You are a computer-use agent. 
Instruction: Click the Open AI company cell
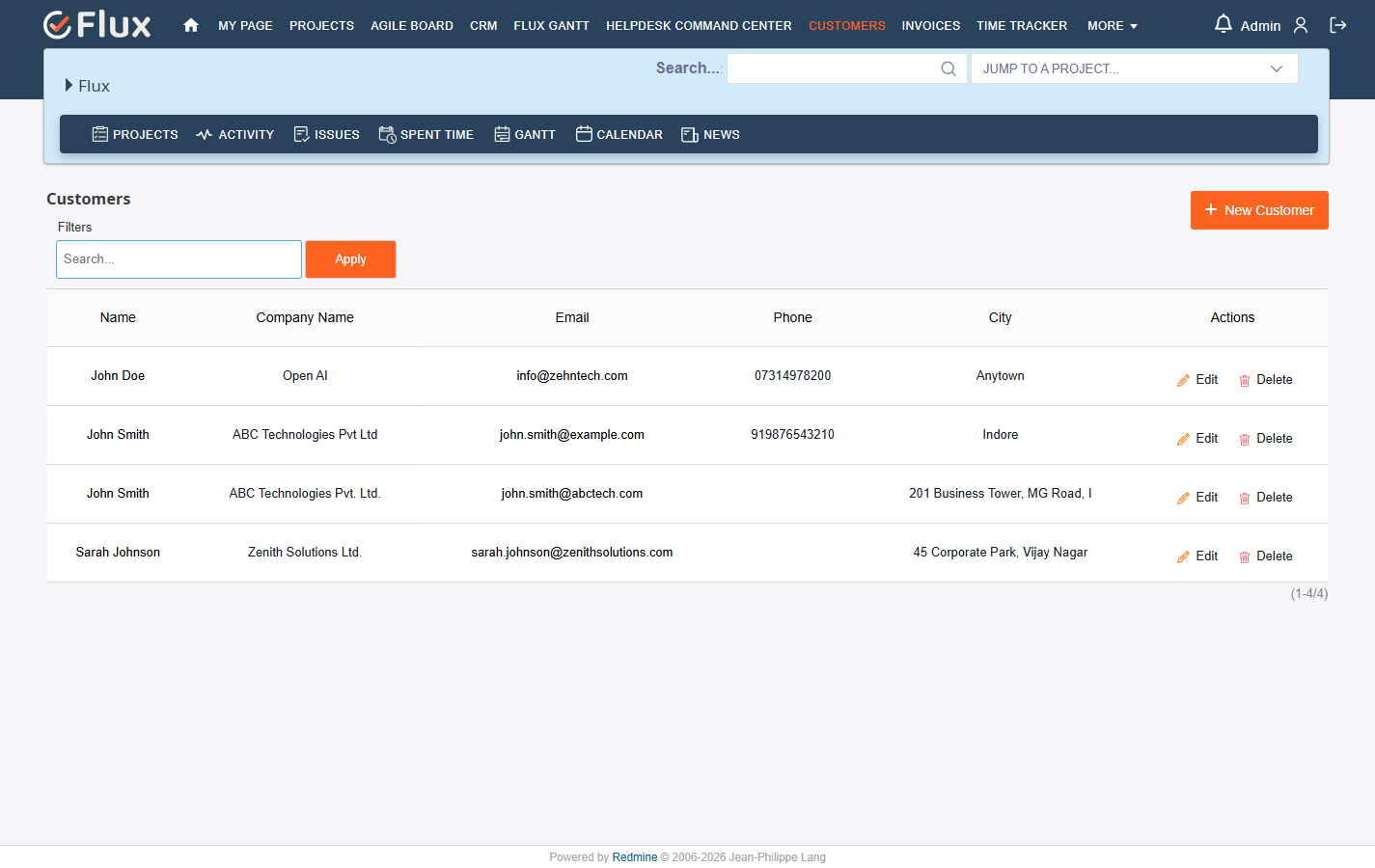[x=305, y=376]
